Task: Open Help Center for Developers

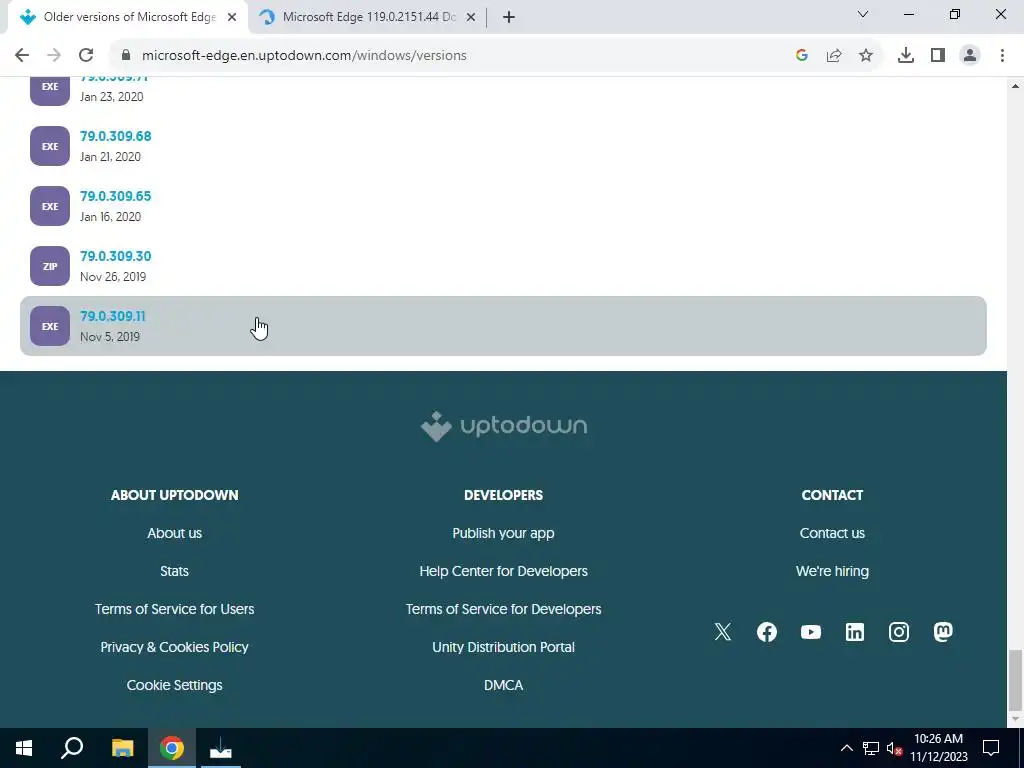Action: (504, 571)
